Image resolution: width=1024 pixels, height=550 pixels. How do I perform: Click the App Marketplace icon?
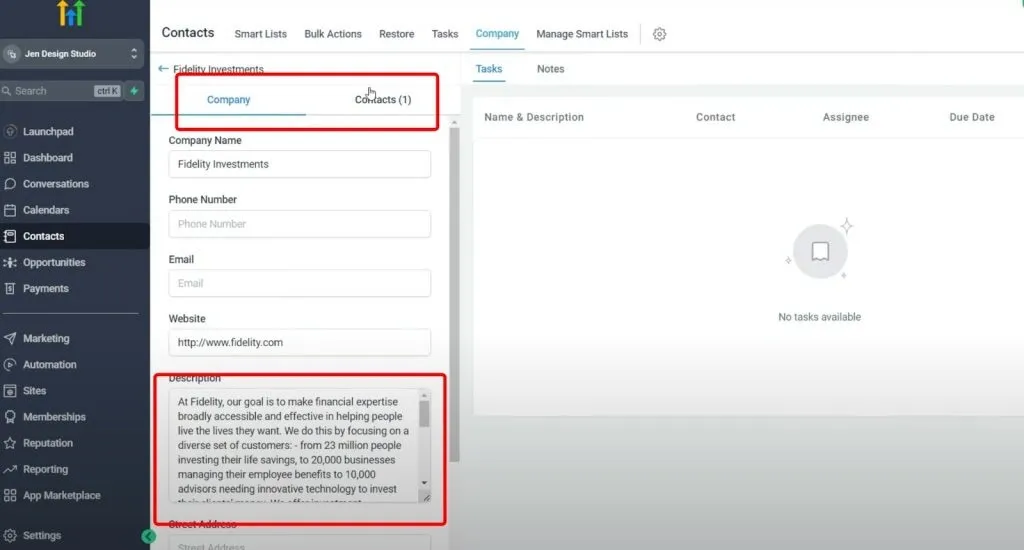pyautogui.click(x=10, y=495)
